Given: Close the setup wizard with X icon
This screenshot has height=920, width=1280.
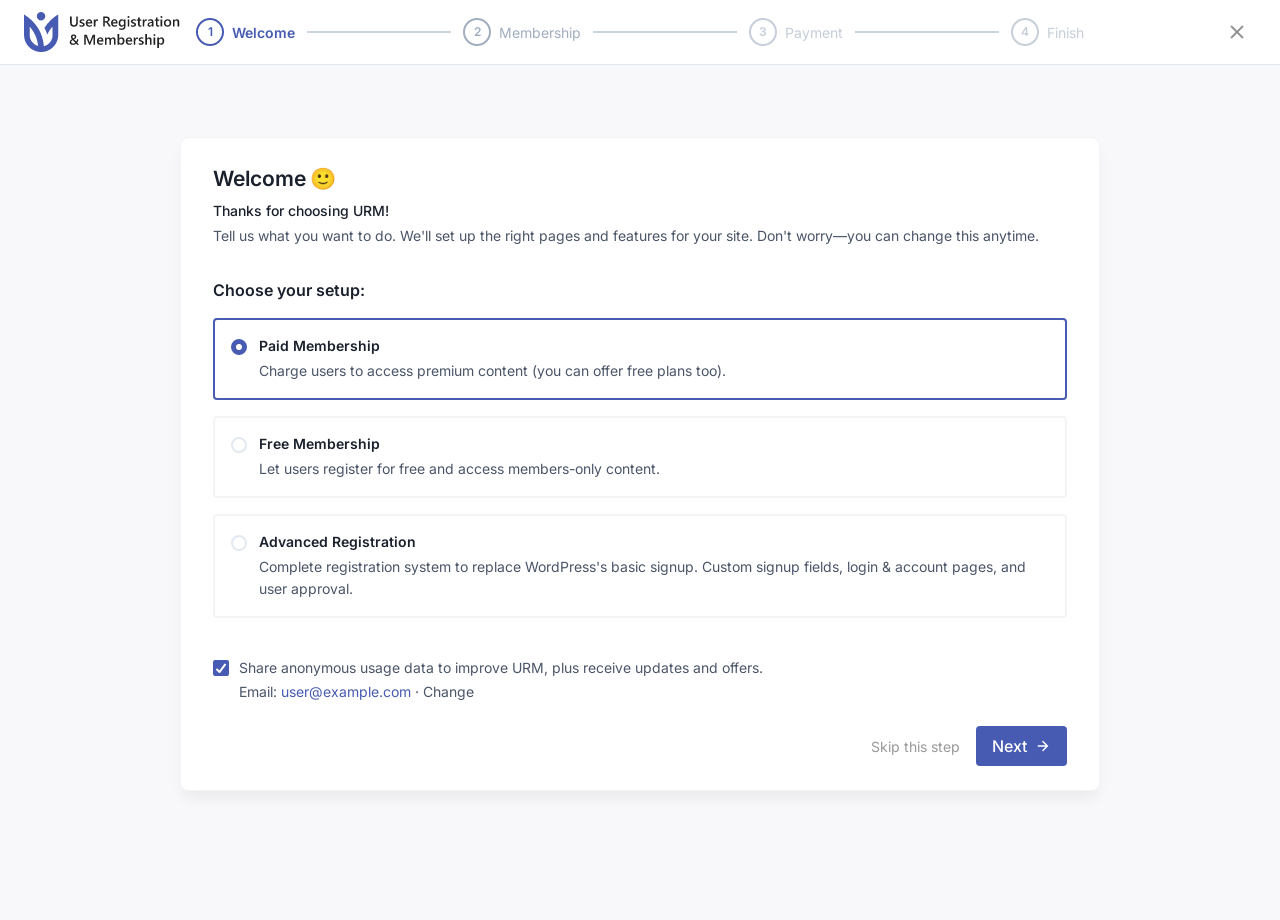Looking at the screenshot, I should 1237,32.
